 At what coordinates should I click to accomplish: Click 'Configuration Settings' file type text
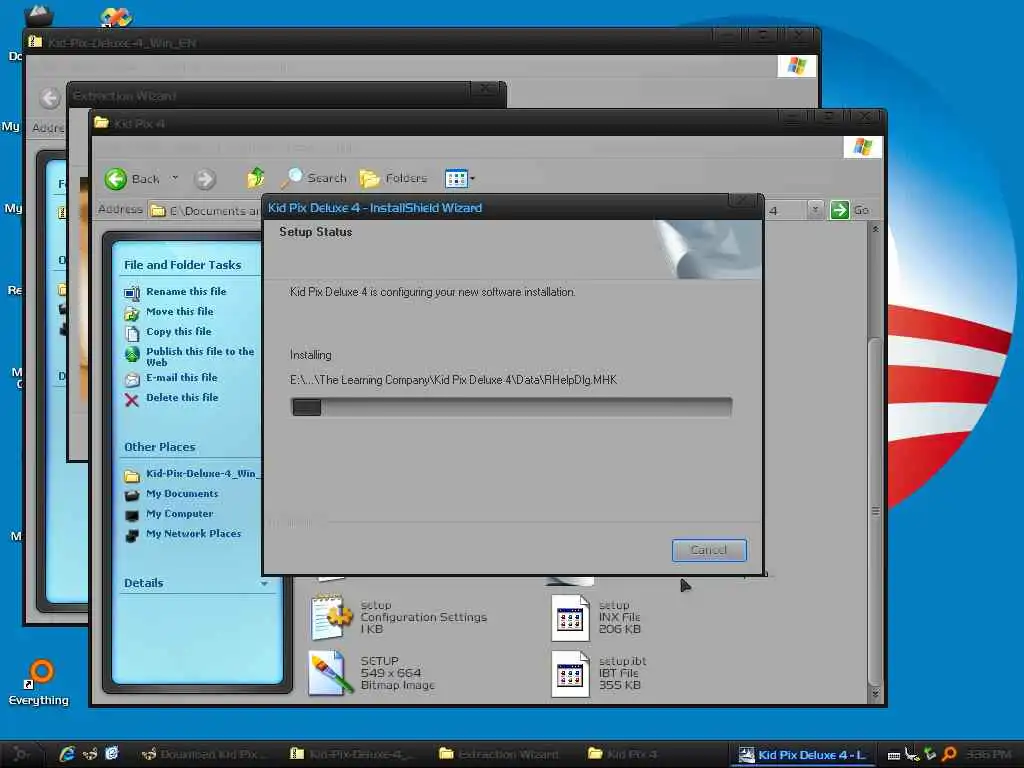click(x=423, y=617)
